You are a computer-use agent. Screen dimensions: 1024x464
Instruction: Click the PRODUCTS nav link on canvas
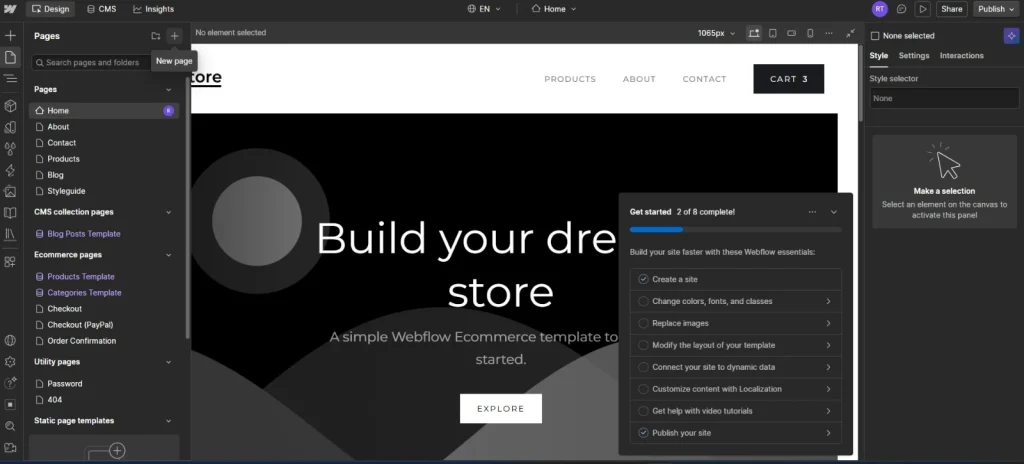[x=570, y=79]
